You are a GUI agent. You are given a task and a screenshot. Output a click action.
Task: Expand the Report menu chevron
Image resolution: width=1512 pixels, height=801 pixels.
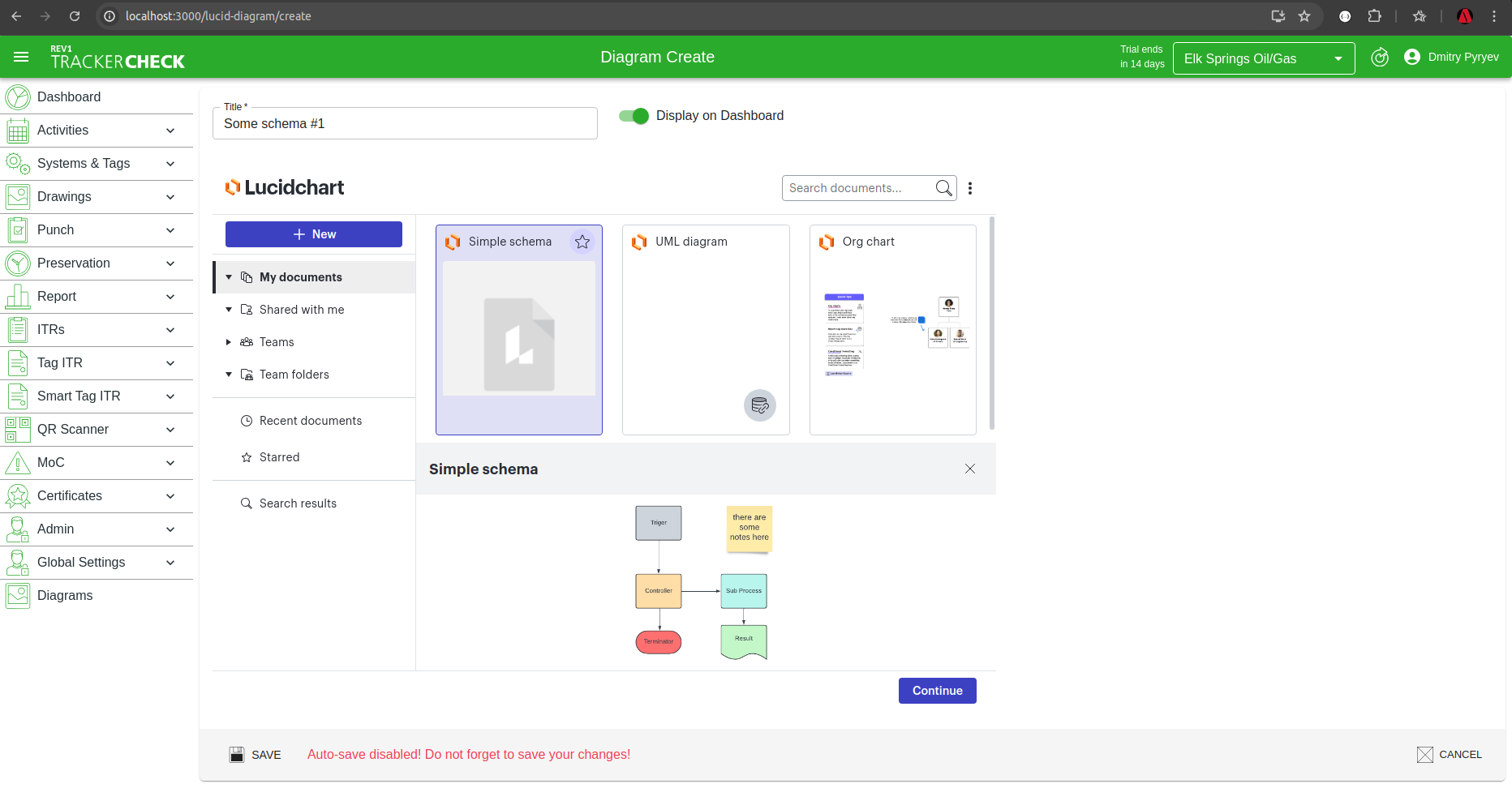(x=170, y=297)
